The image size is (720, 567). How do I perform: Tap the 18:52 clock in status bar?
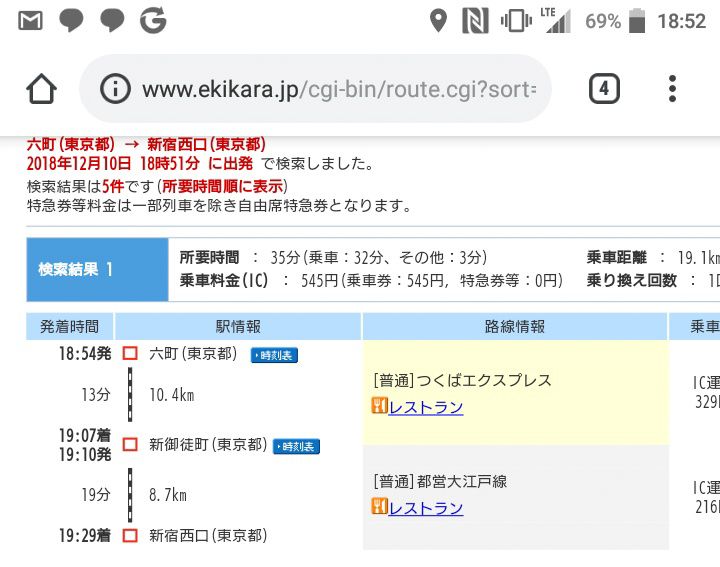coord(681,21)
